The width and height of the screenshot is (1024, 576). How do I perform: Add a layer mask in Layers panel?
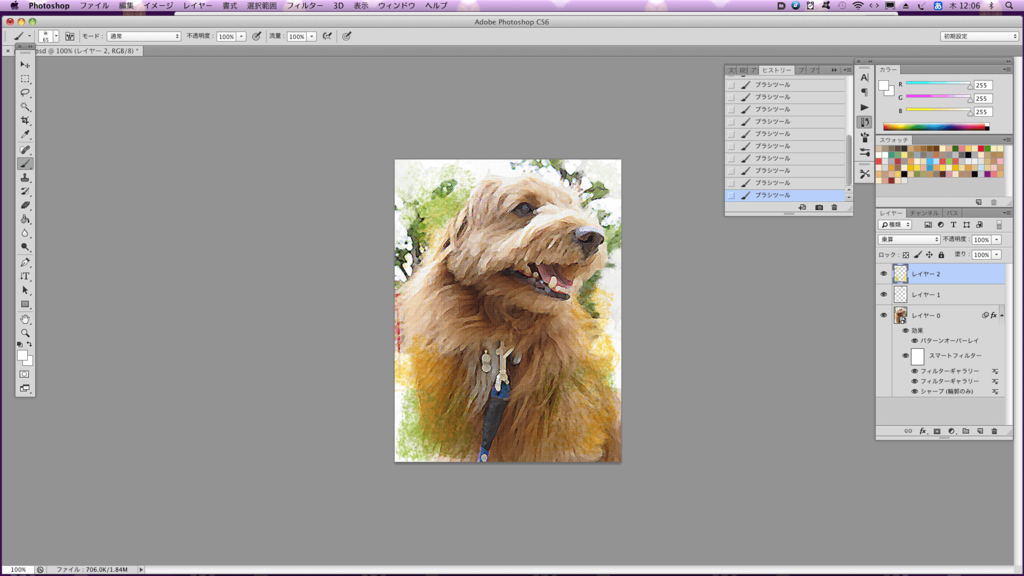point(937,431)
